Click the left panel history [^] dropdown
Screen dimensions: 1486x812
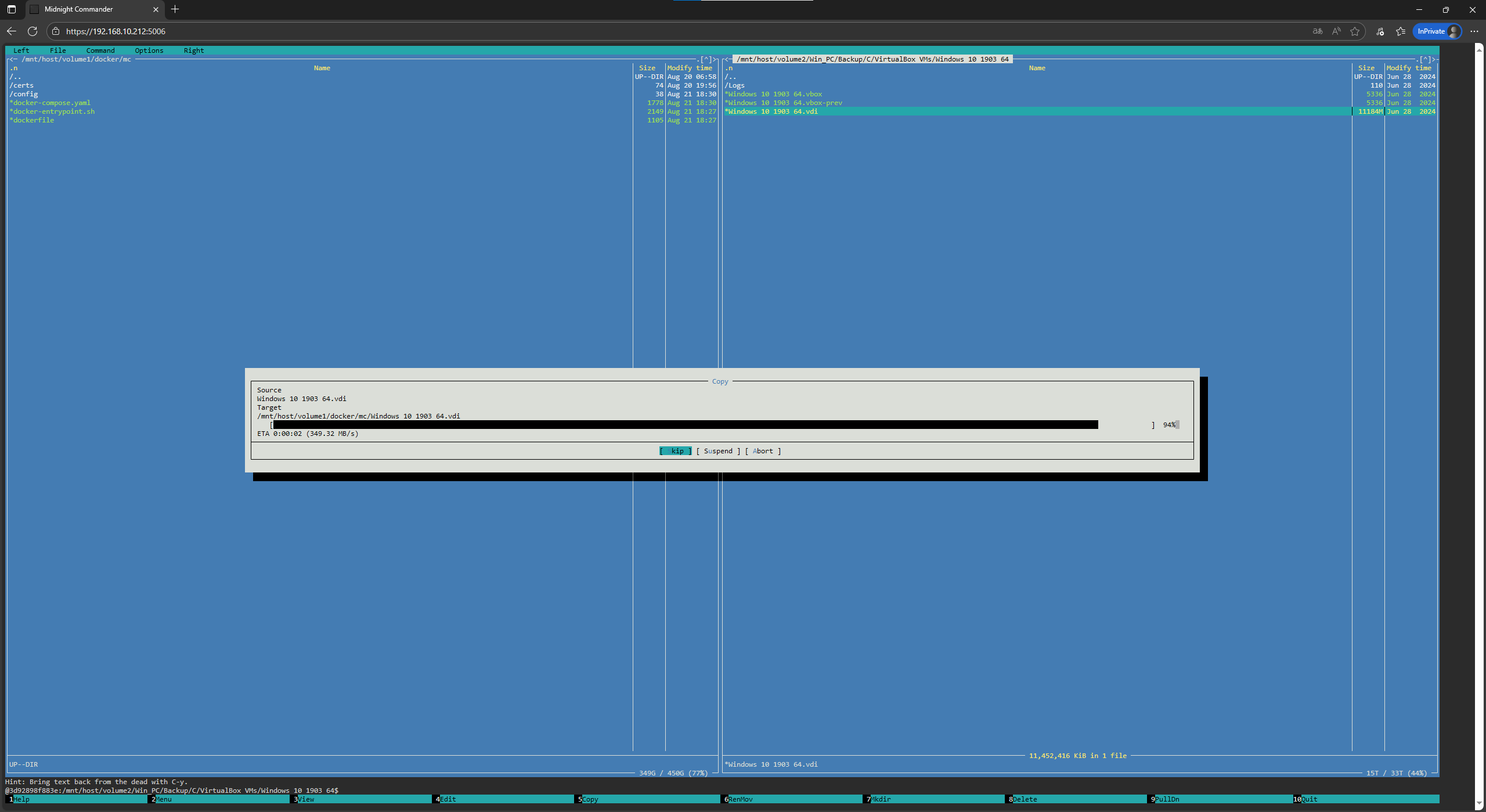[x=706, y=59]
